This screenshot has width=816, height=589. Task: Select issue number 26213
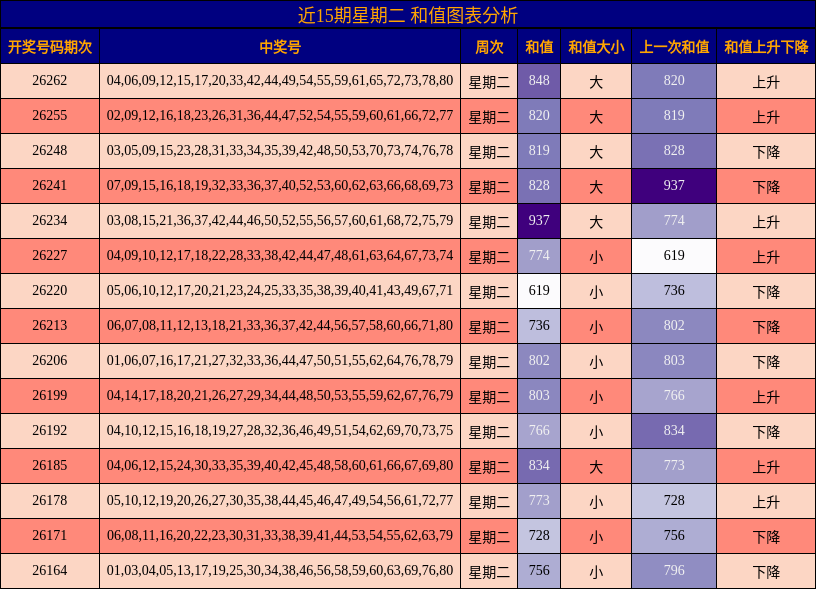click(x=50, y=326)
